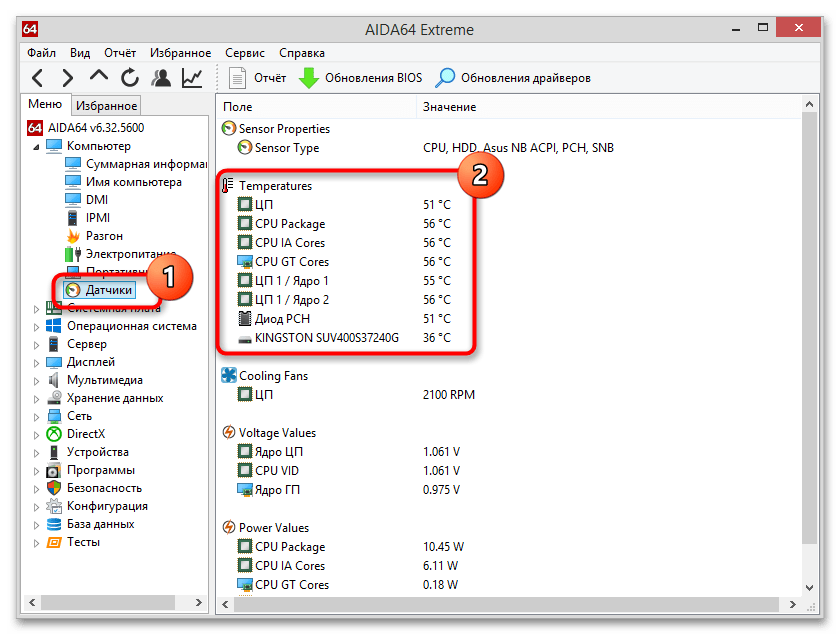Click the Значение column header
The image size is (840, 635).
coord(609,107)
